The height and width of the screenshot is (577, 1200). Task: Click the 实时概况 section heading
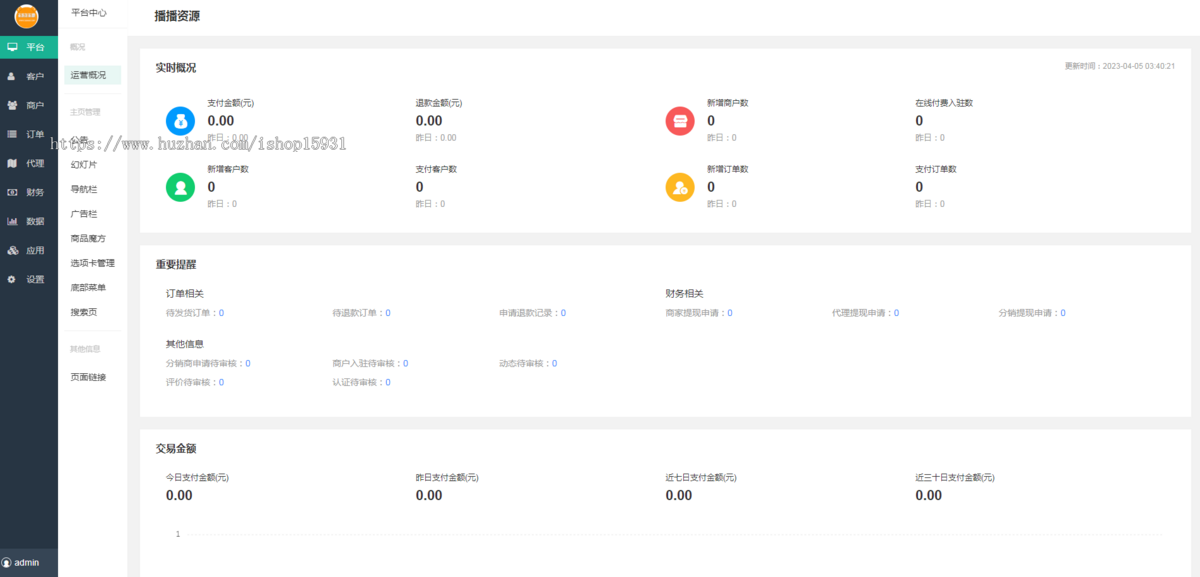[x=176, y=68]
